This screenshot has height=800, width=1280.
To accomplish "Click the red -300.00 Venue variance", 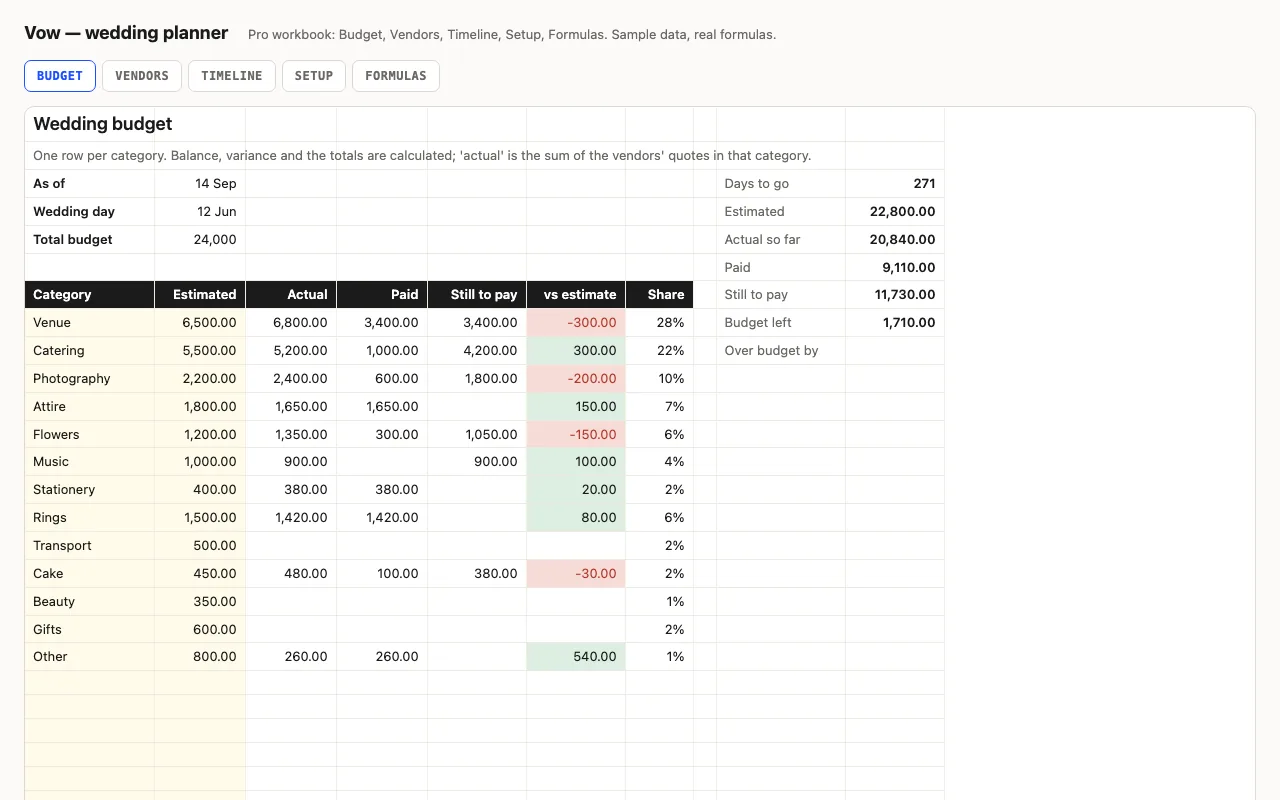I will 576,323.
